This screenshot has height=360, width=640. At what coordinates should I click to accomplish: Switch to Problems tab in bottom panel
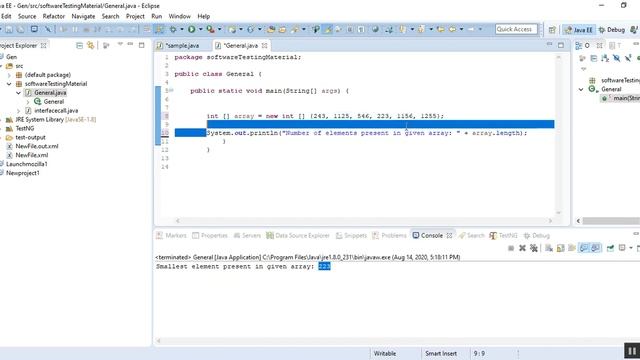point(389,236)
